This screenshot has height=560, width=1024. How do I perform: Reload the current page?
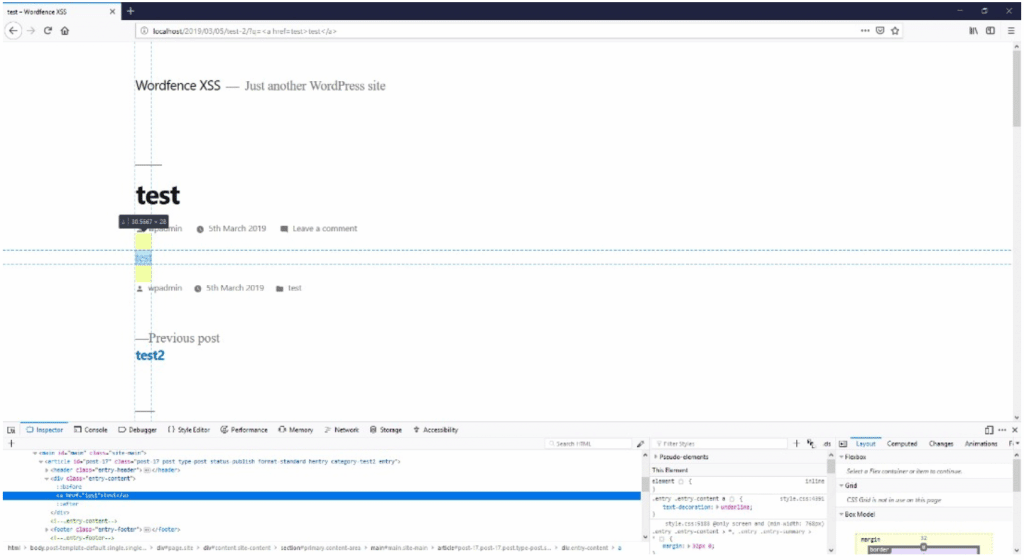[48, 31]
